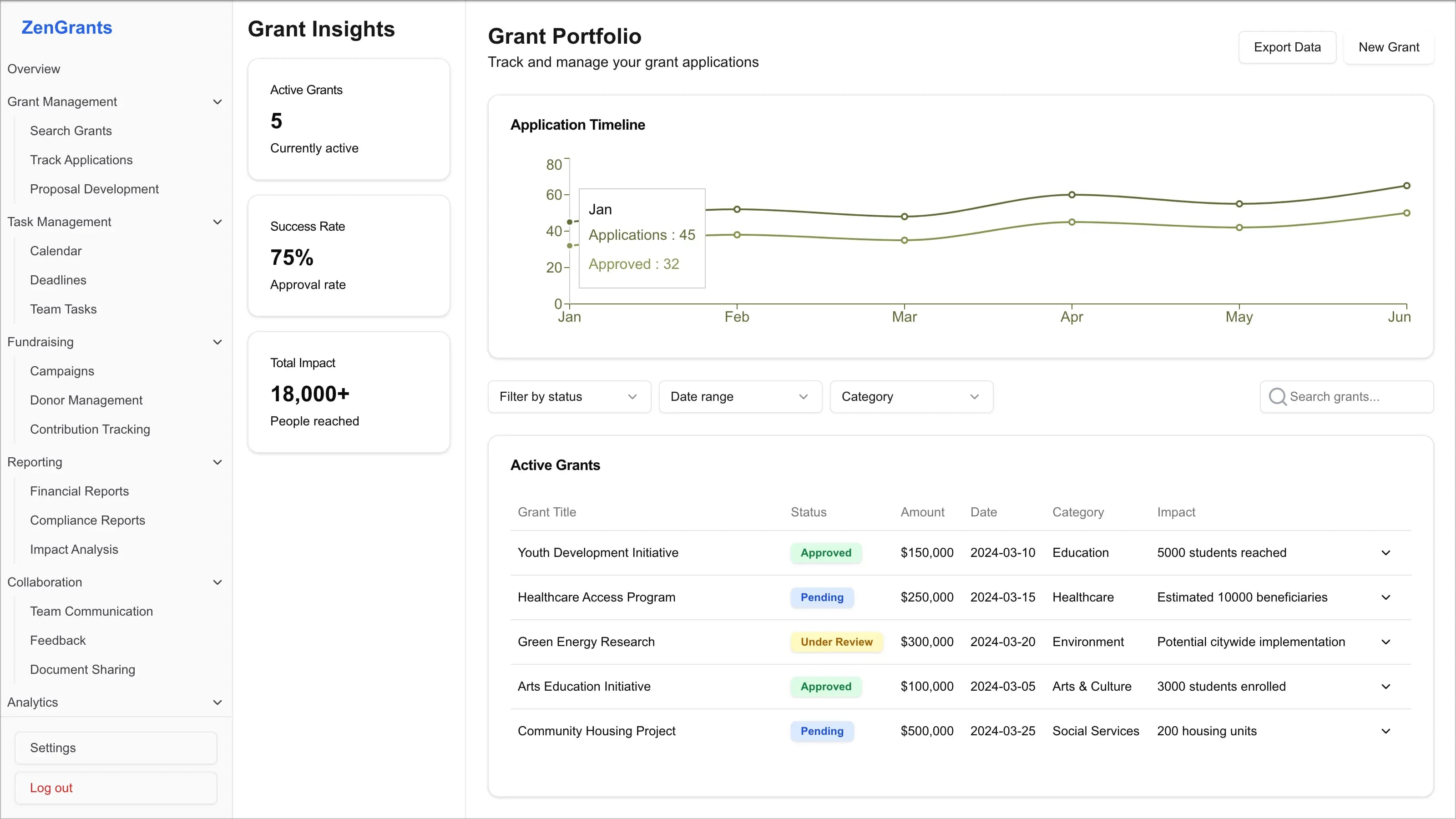The height and width of the screenshot is (819, 1456).
Task: Open the Filter by status dropdown
Action: tap(569, 397)
